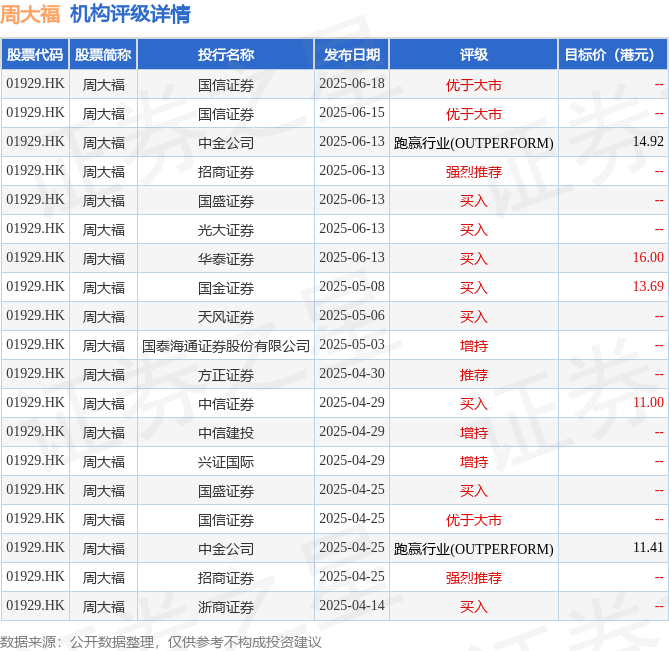Click 增持 rating in 中信建投 row
Screen dimensions: 669x651
point(474,433)
